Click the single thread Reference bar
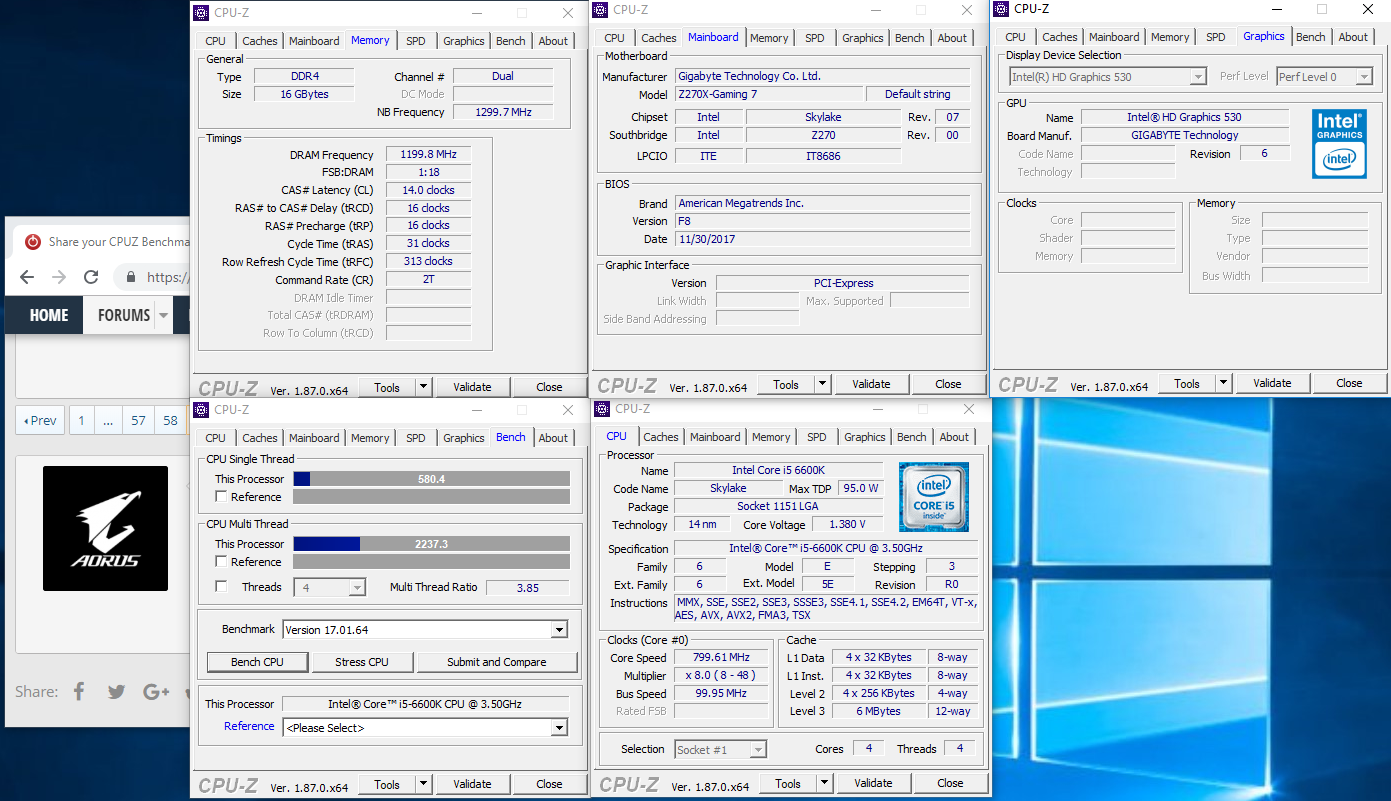 pyautogui.click(x=431, y=497)
